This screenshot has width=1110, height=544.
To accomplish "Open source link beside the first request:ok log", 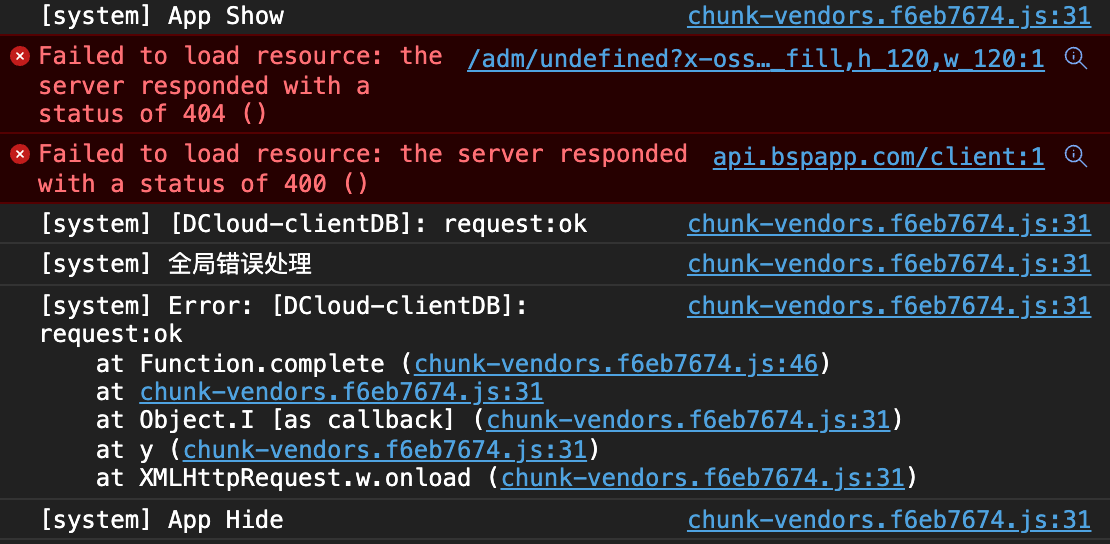I will pyautogui.click(x=888, y=224).
